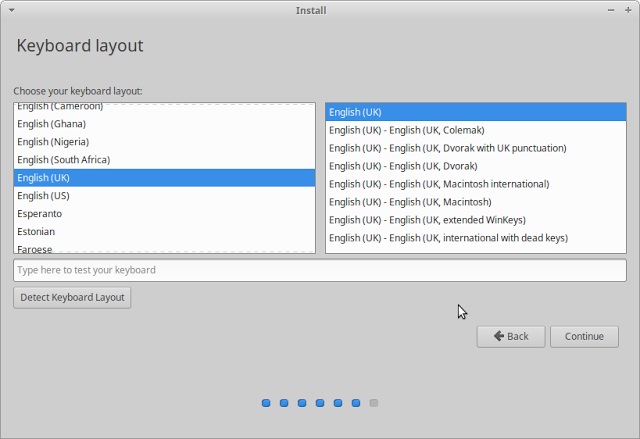Select English (Ghana) keyboard layout

click(51, 124)
